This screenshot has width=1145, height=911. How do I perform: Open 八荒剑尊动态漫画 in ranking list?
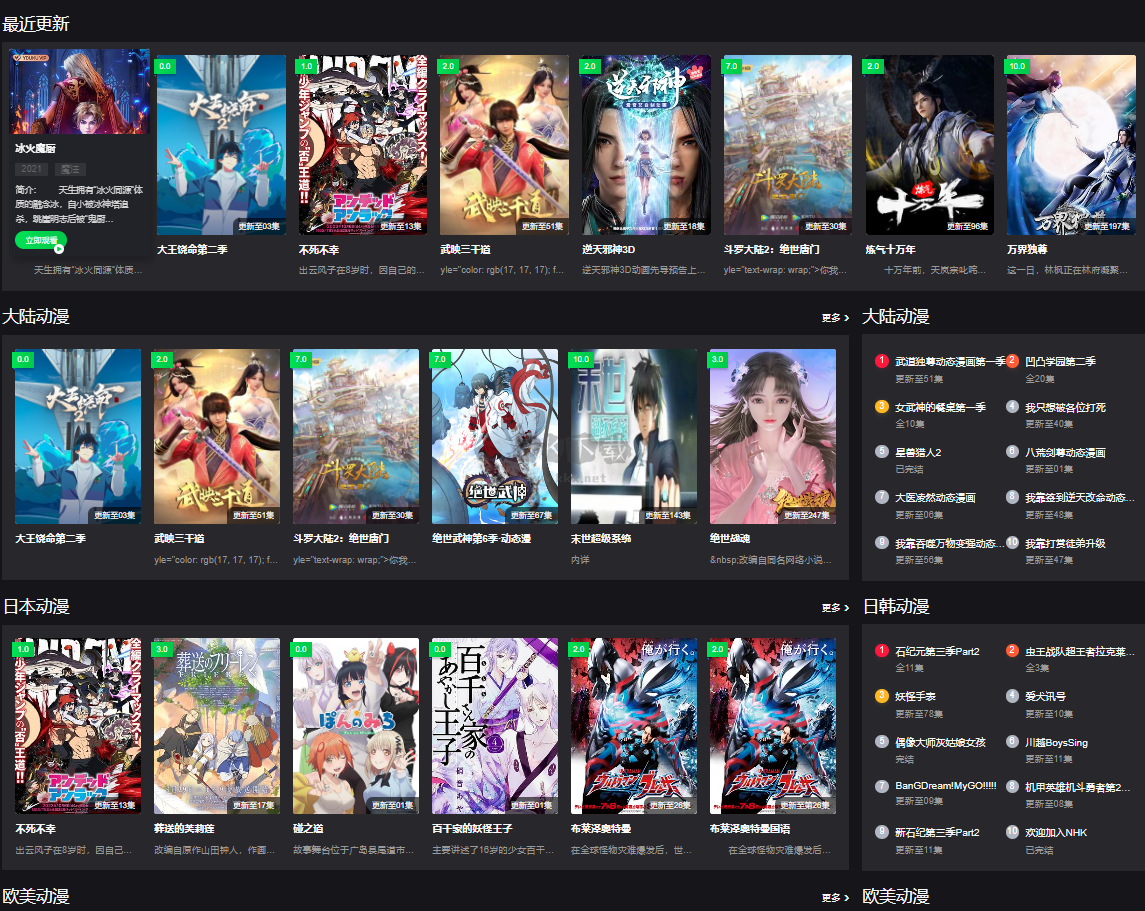click(x=1065, y=453)
